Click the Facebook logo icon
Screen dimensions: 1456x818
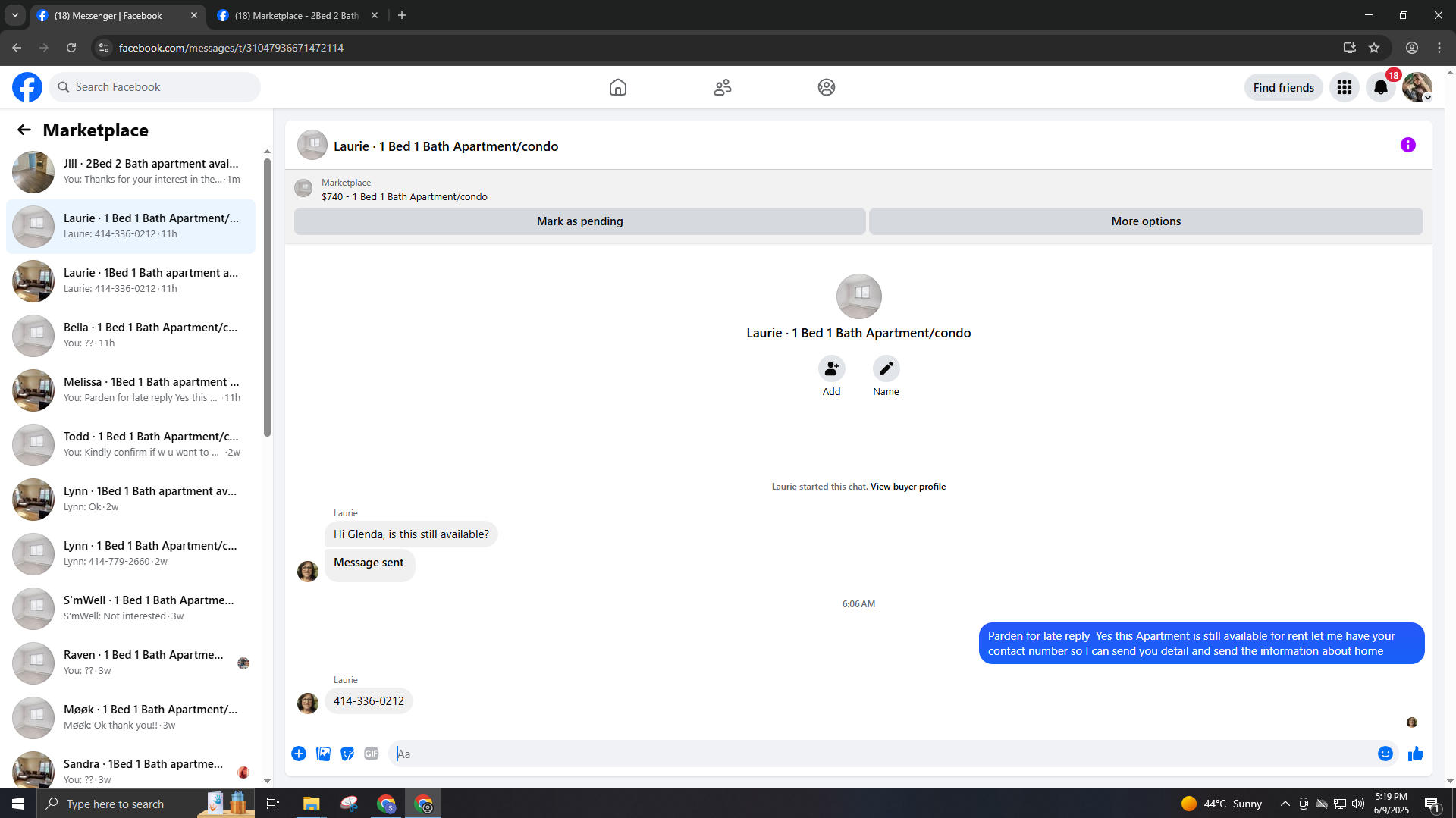27,87
